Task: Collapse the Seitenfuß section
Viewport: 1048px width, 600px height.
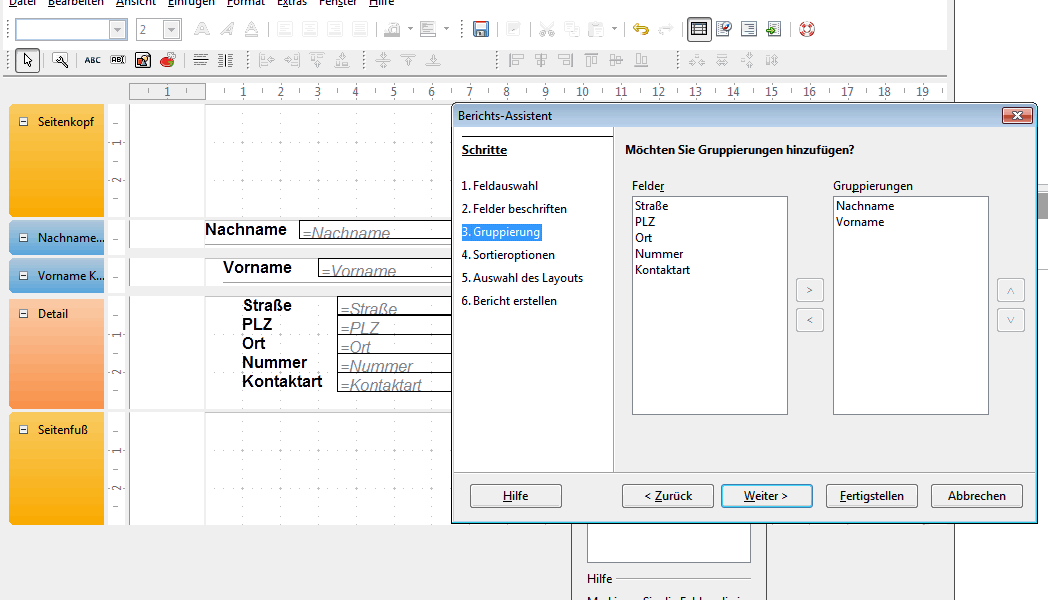Action: (x=23, y=430)
